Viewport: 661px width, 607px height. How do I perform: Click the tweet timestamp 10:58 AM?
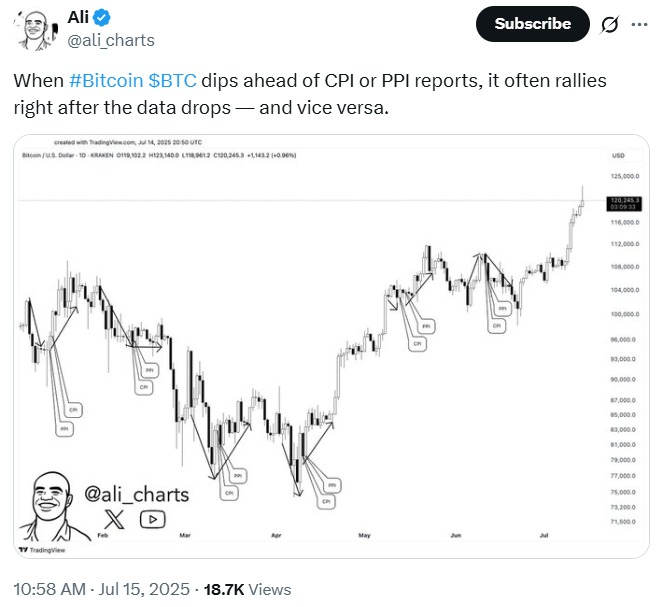coord(49,589)
